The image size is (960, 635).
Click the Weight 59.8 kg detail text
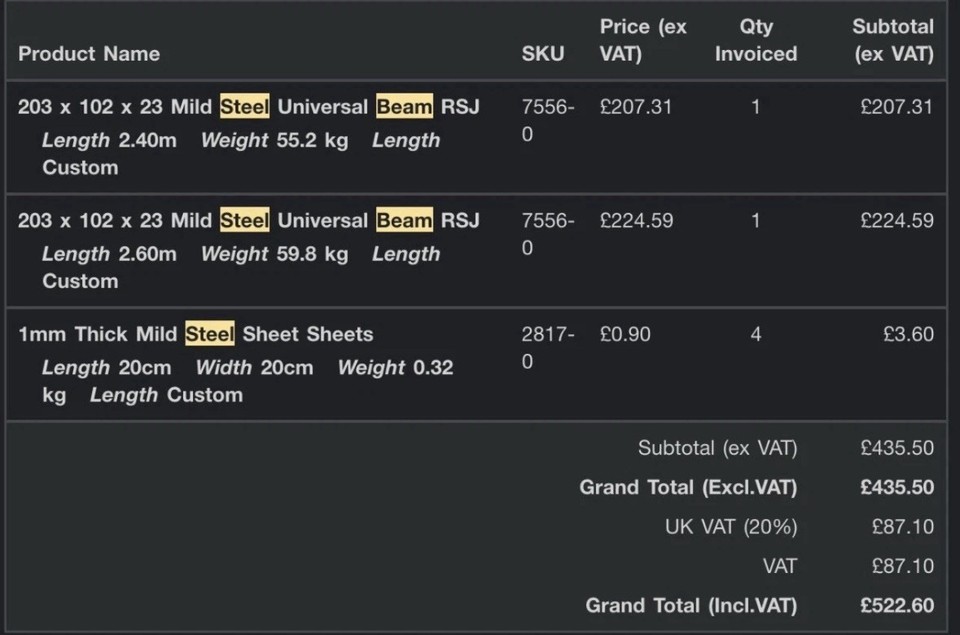click(274, 254)
